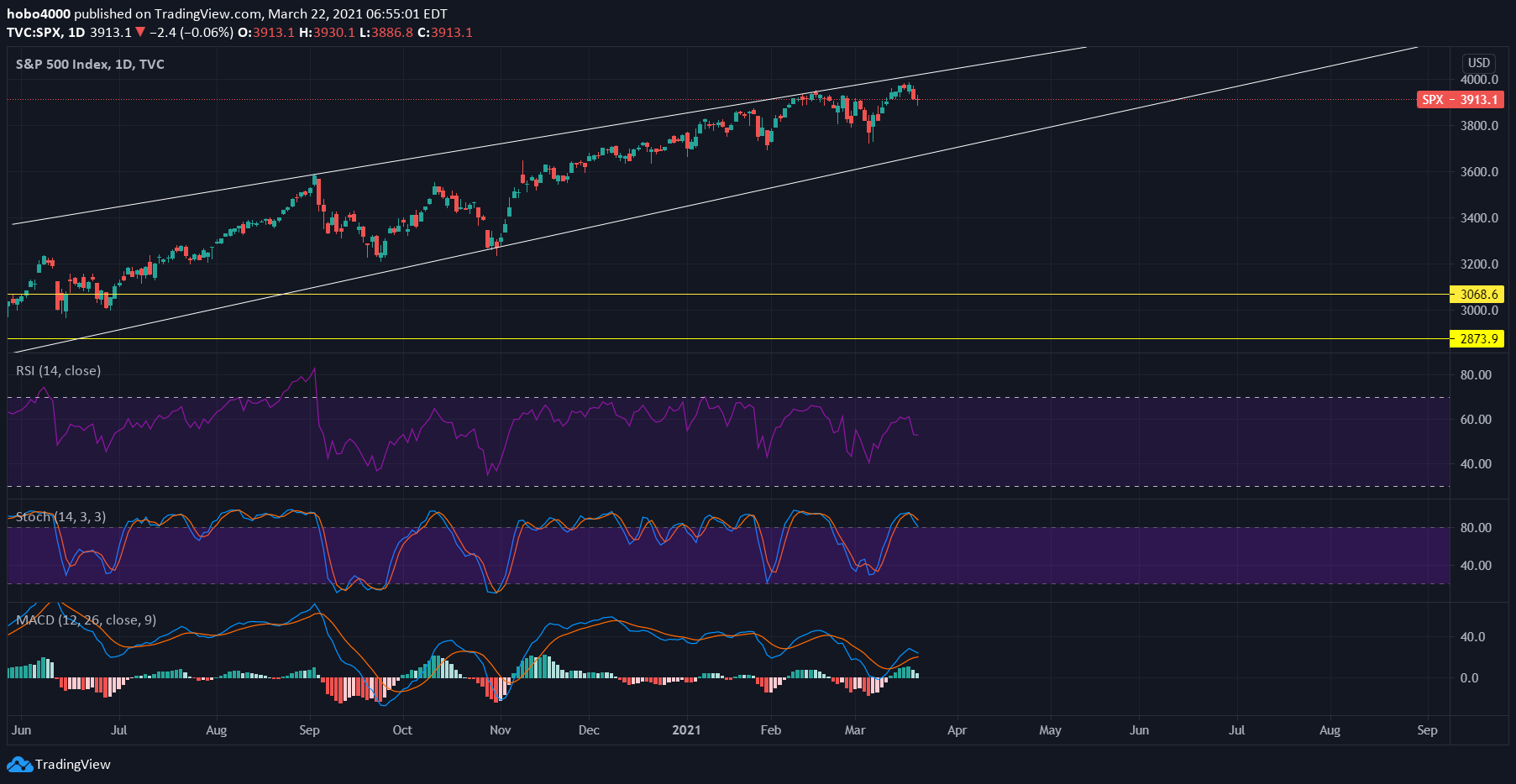Click the Jun label at the time axis start

click(21, 730)
